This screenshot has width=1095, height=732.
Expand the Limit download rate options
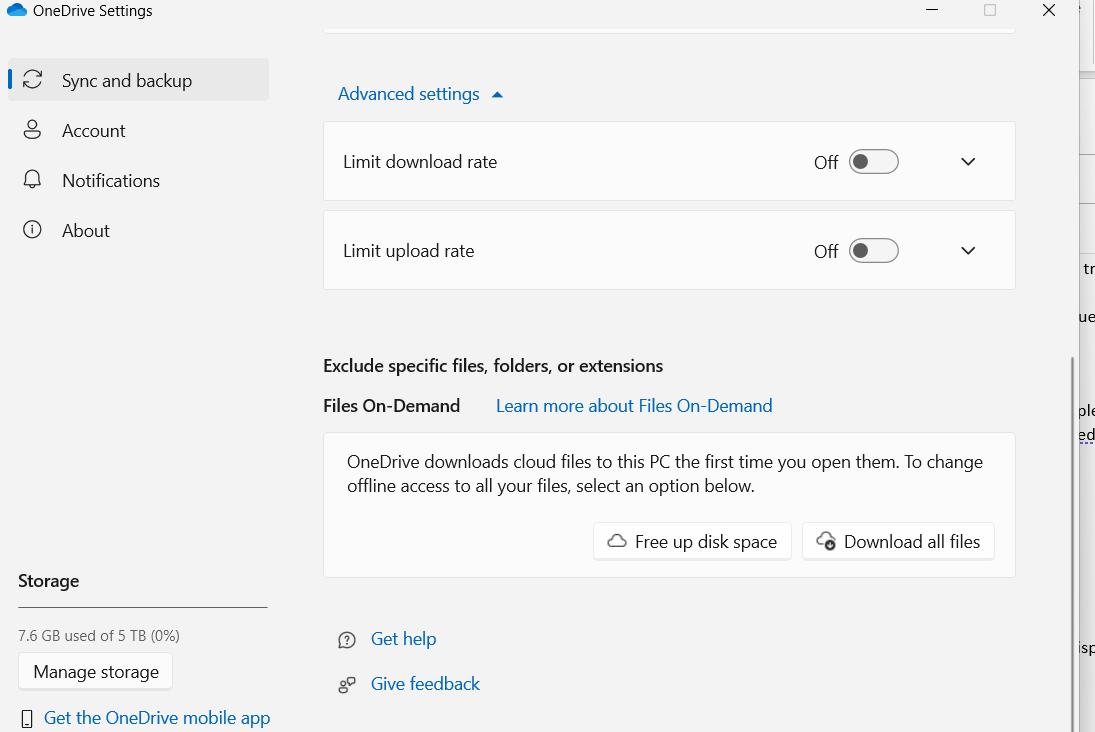click(x=968, y=161)
